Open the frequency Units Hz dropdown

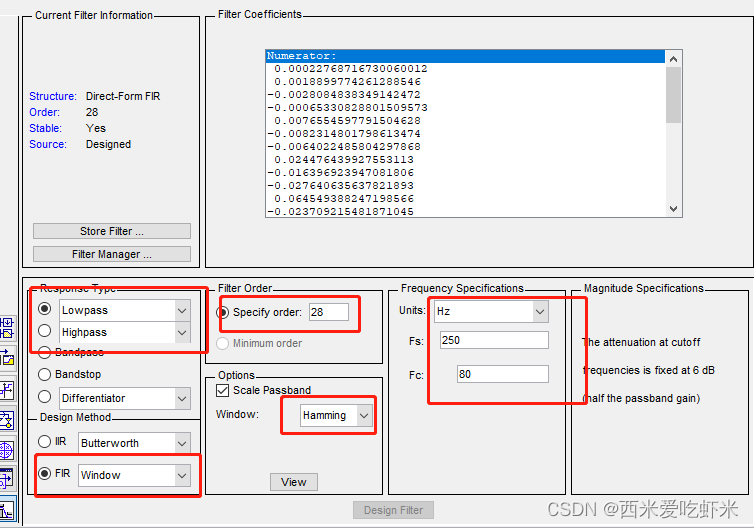[540, 312]
